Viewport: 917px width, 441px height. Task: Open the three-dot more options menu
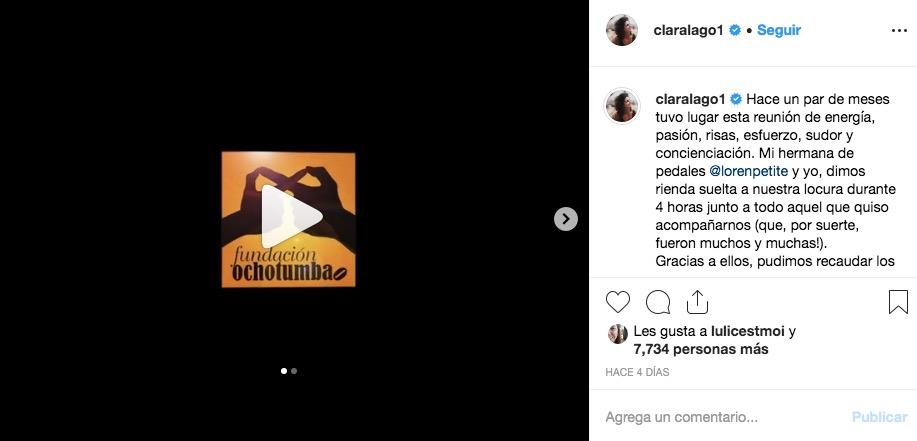[899, 30]
